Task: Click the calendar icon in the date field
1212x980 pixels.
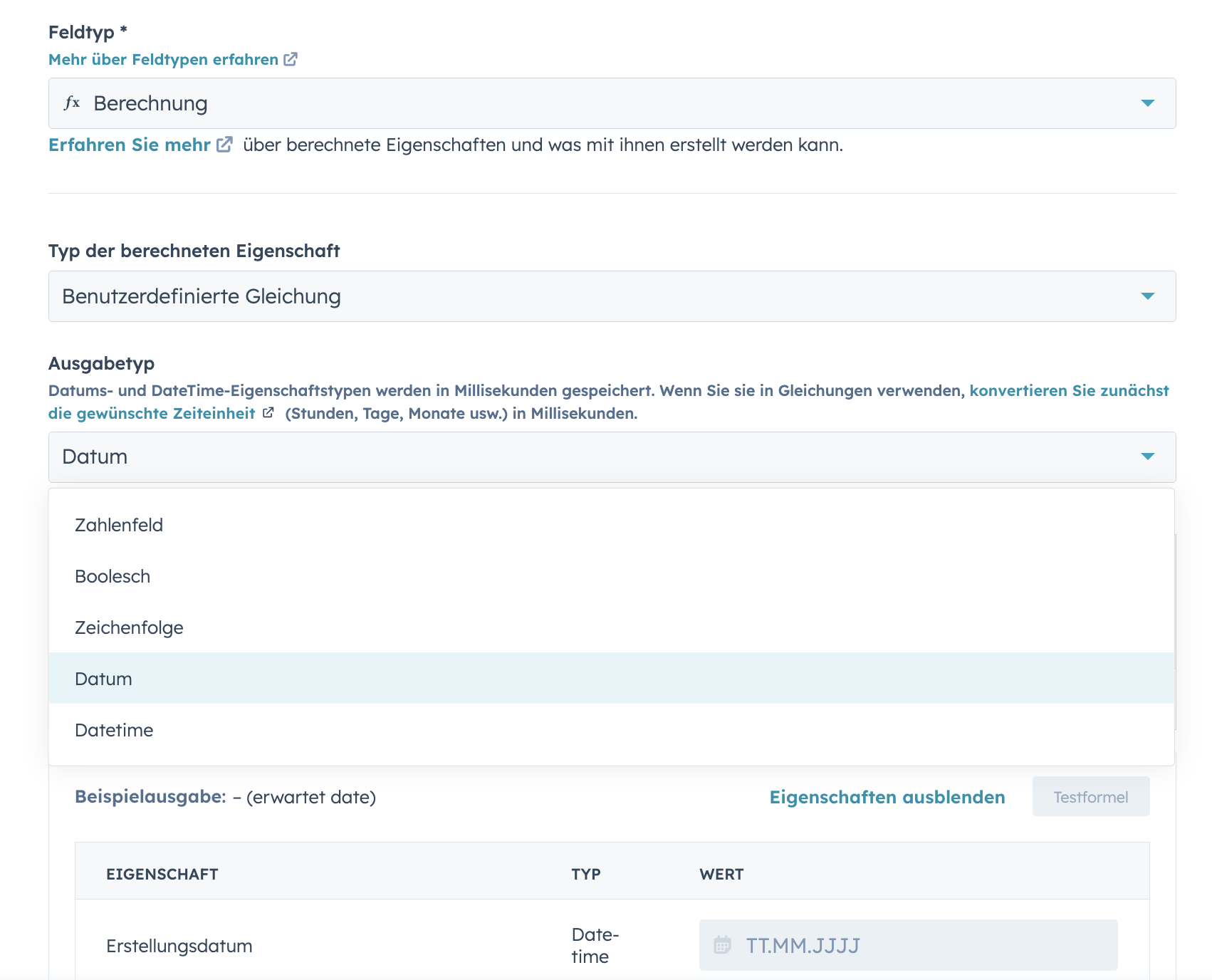Action: (723, 946)
